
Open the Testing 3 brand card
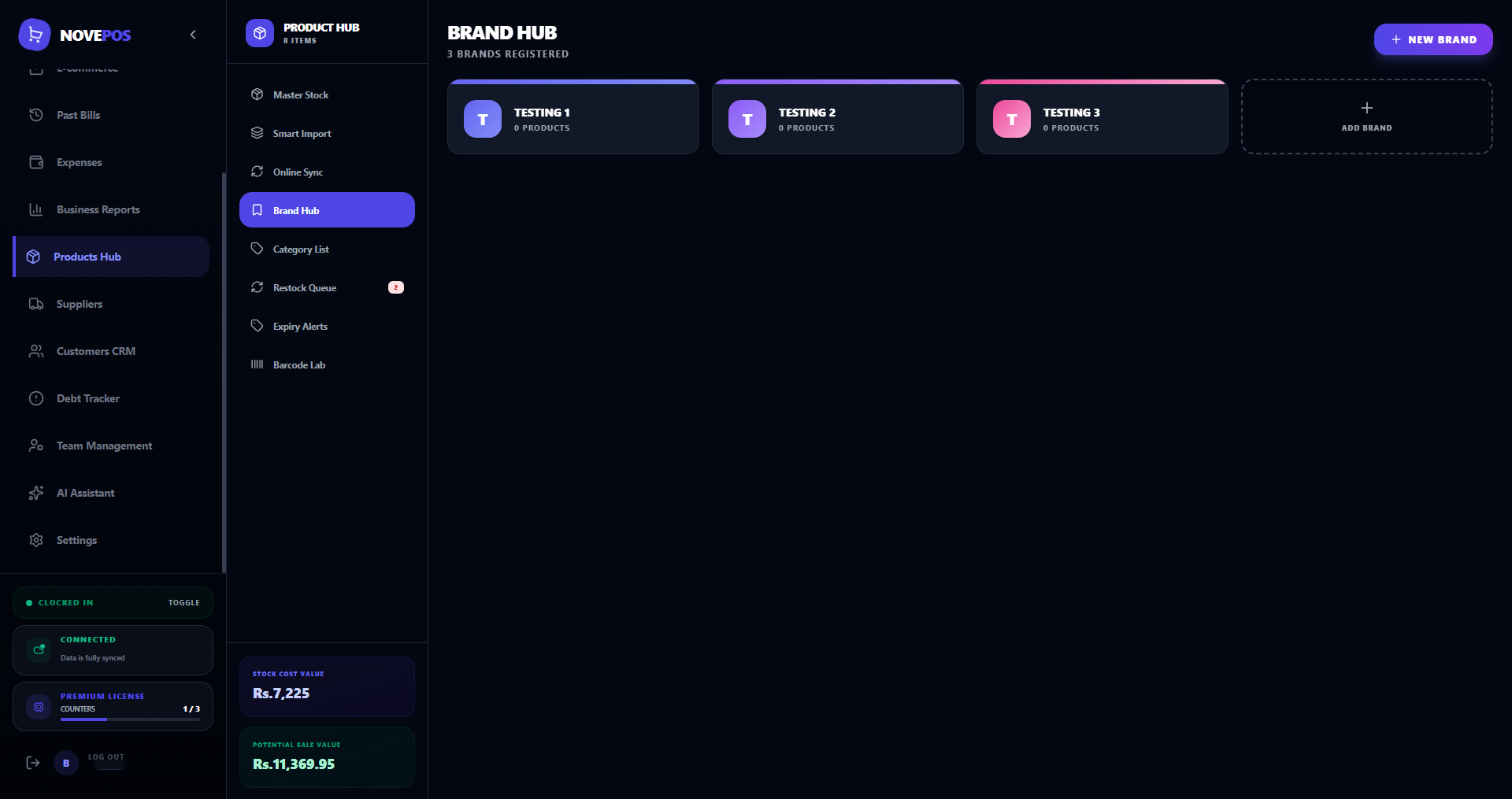(x=1102, y=117)
